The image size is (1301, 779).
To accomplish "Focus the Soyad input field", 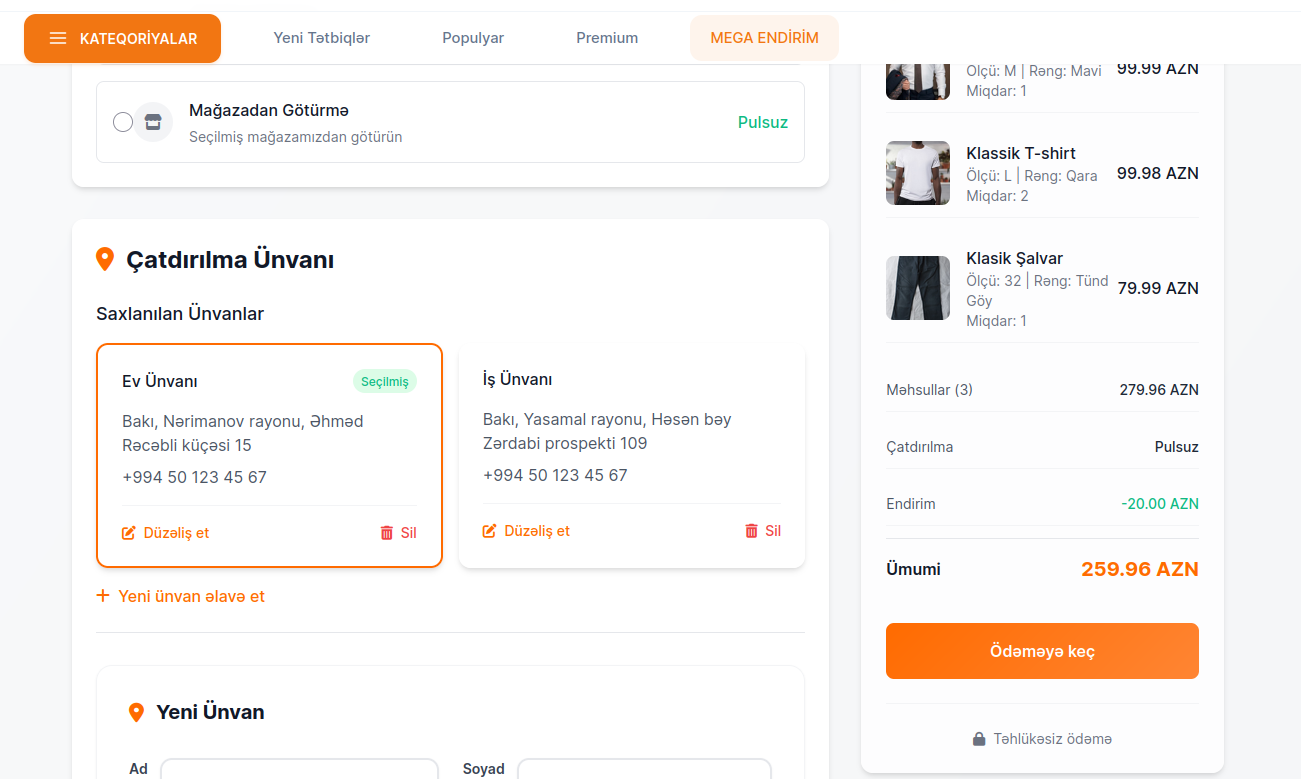I will coord(644,769).
